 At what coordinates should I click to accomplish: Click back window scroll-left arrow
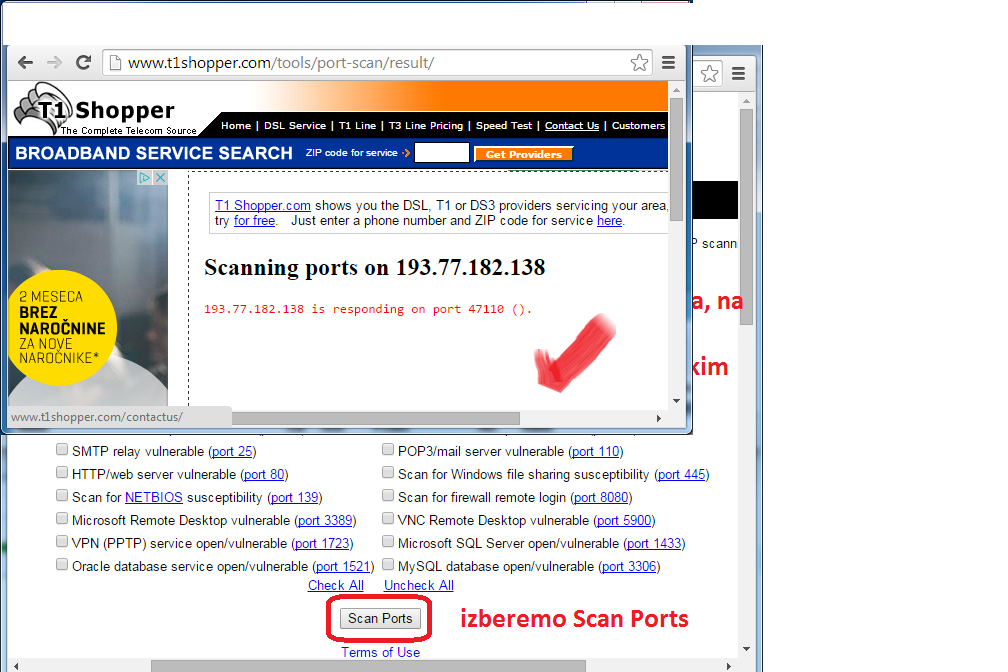click(16, 666)
